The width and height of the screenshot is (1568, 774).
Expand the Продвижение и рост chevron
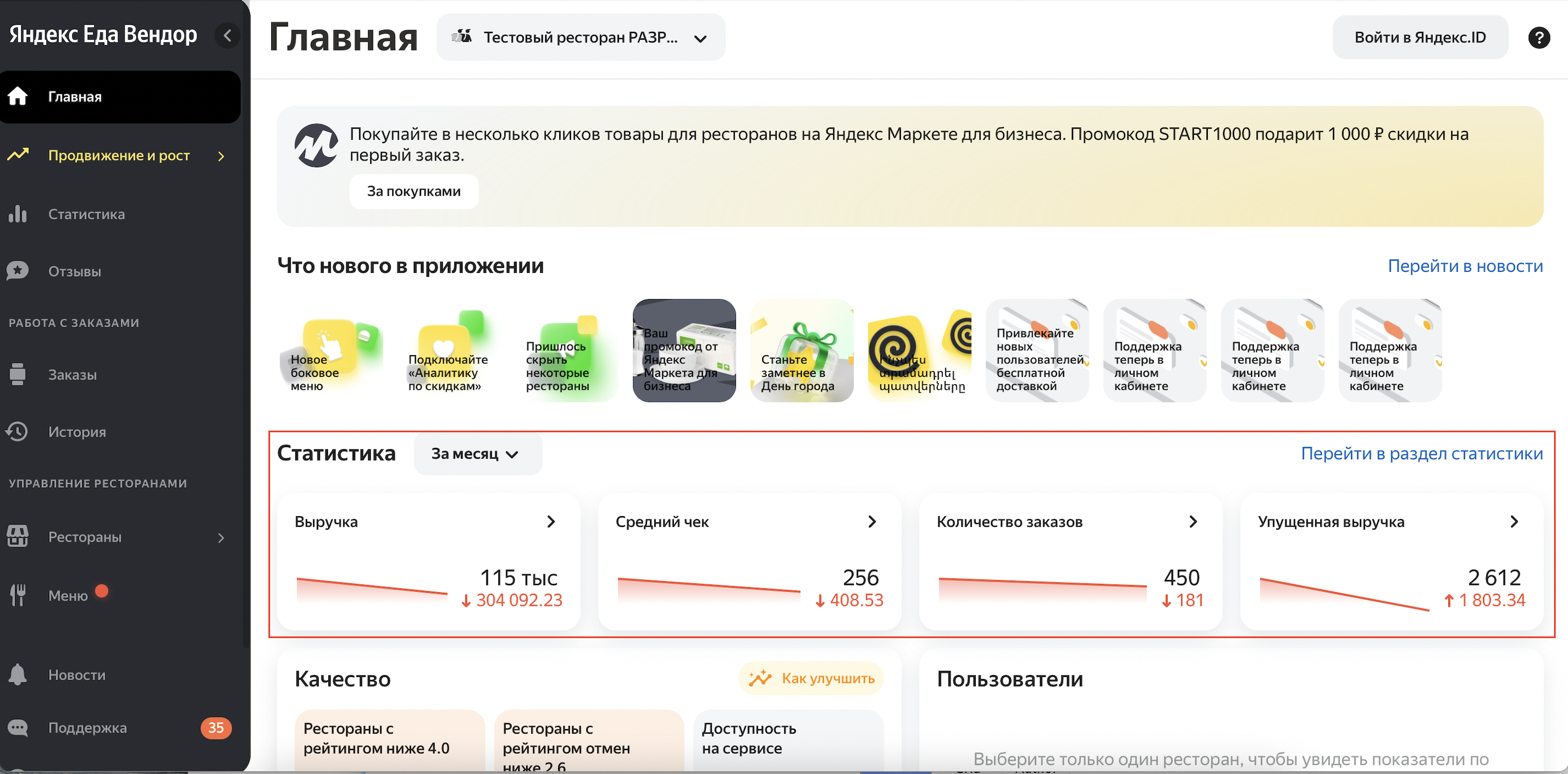click(x=221, y=156)
